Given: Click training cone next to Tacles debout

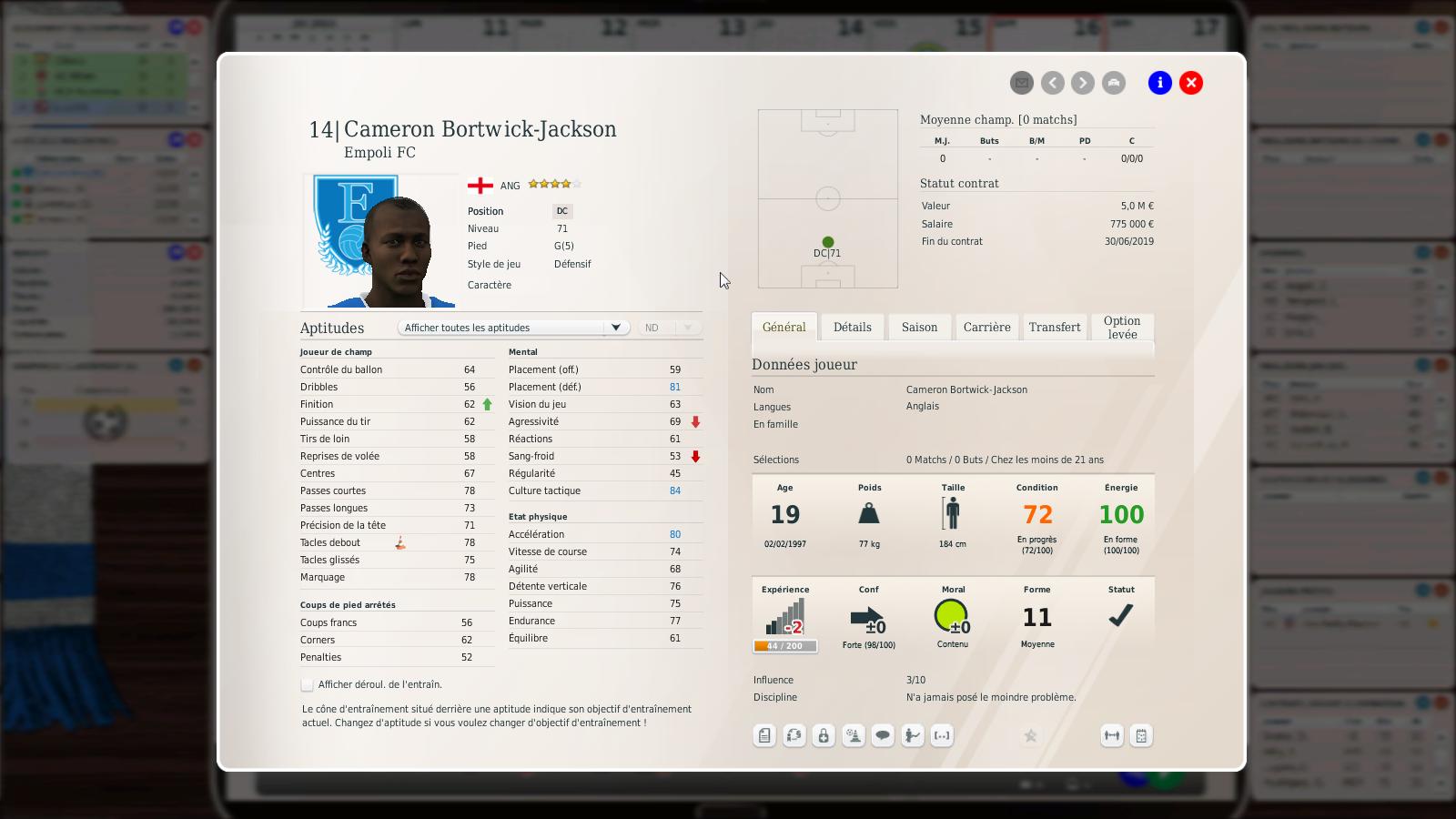Looking at the screenshot, I should pos(399,542).
